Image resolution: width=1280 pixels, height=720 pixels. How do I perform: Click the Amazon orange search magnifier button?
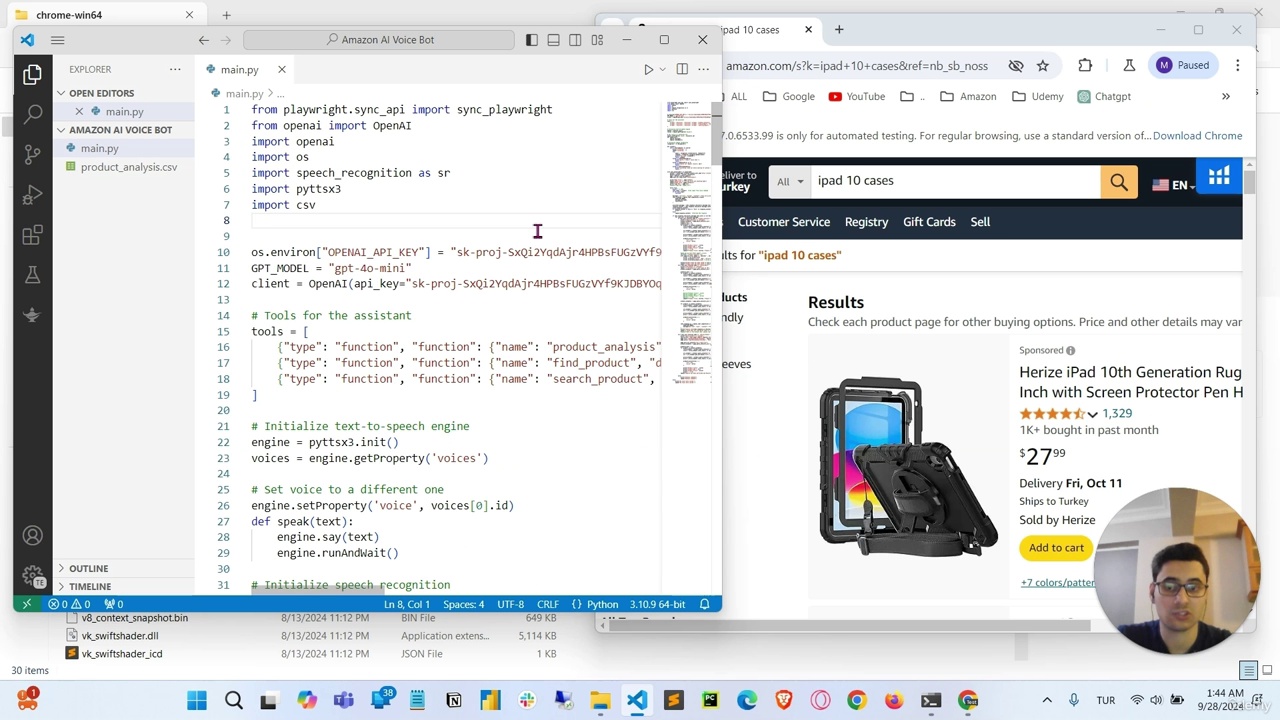(x=1119, y=182)
